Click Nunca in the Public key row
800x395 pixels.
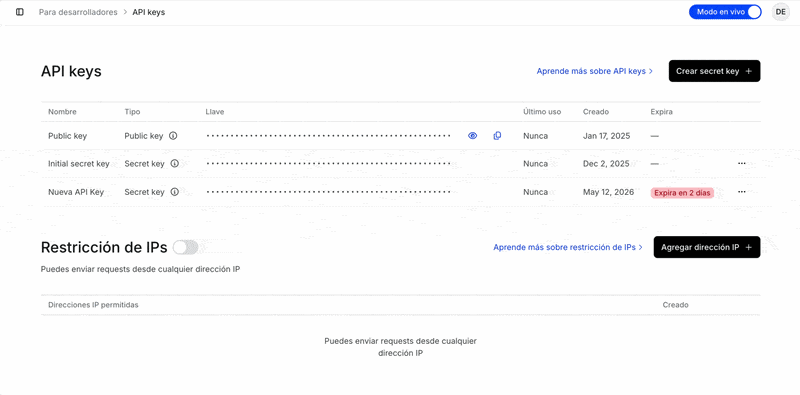coord(535,136)
